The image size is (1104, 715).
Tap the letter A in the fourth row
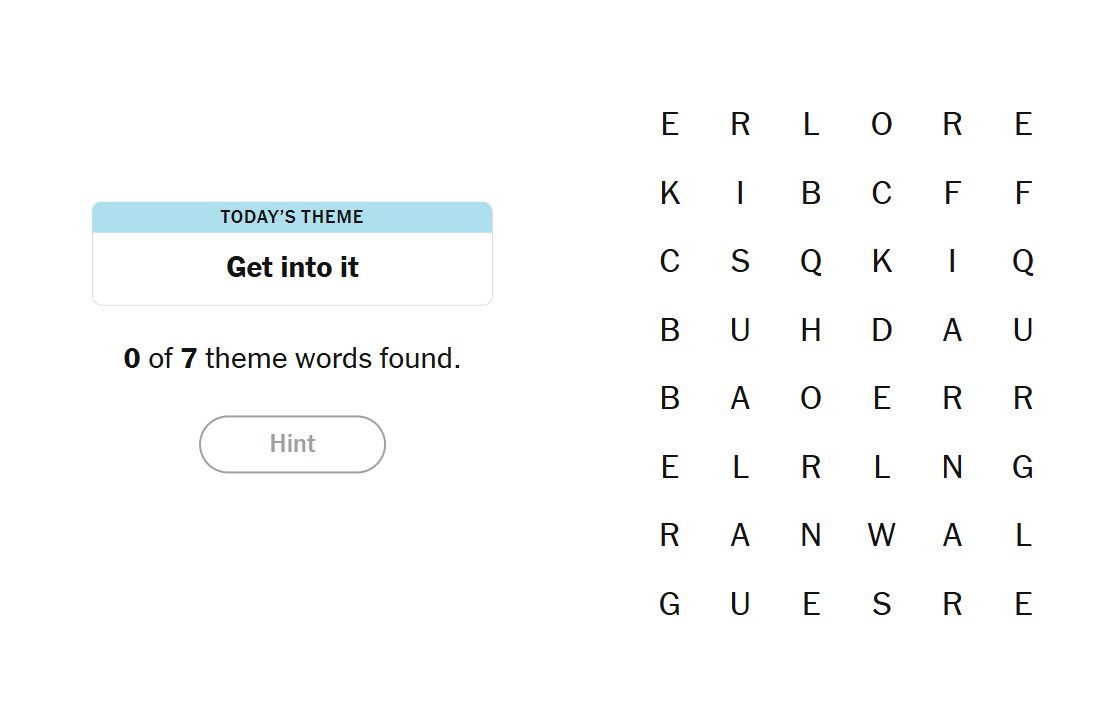click(x=952, y=330)
